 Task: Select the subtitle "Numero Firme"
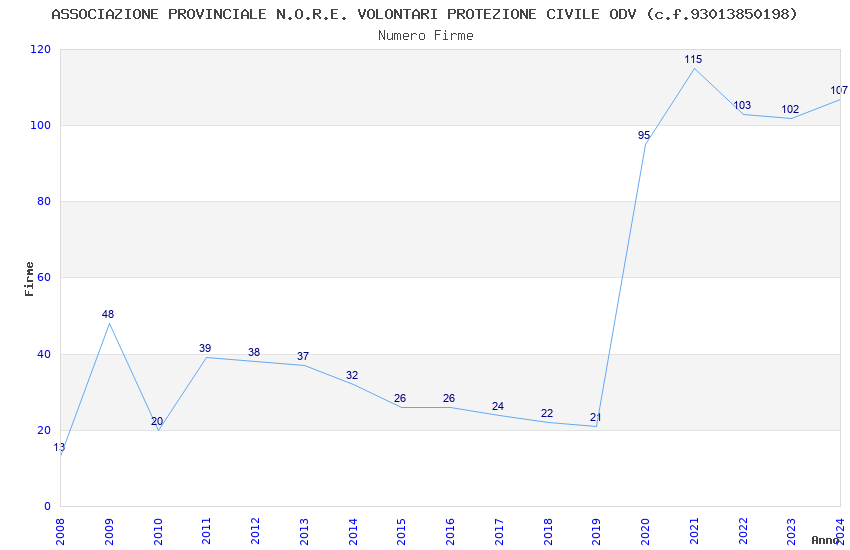pyautogui.click(x=426, y=36)
